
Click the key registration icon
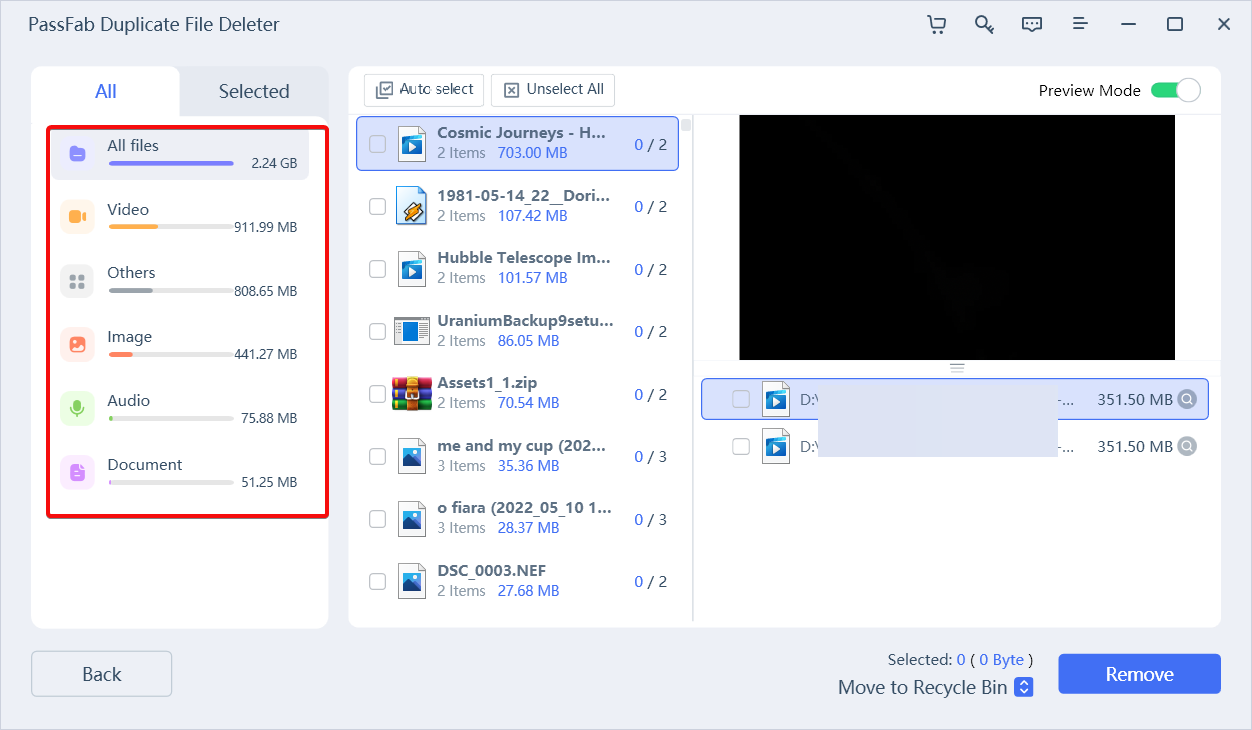click(984, 24)
